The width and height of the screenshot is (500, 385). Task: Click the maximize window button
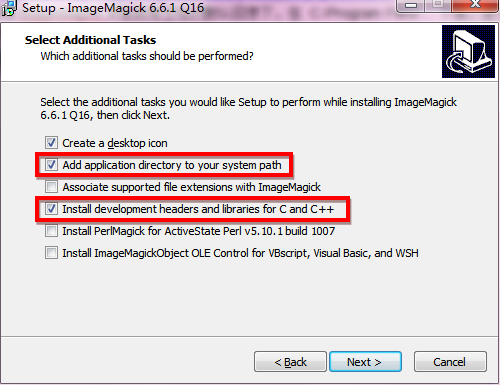coord(438,5)
